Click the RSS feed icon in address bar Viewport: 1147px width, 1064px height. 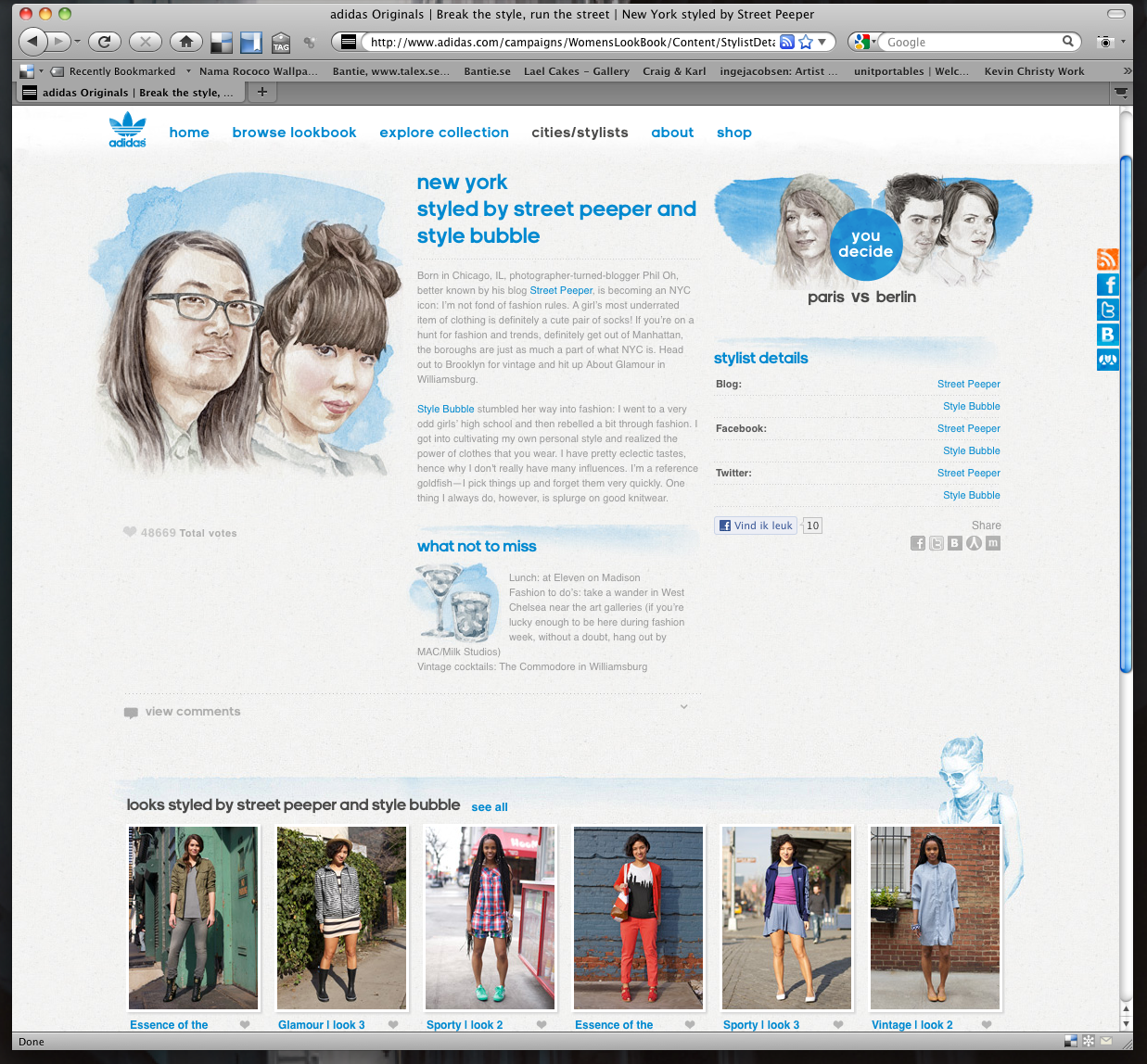point(787,42)
